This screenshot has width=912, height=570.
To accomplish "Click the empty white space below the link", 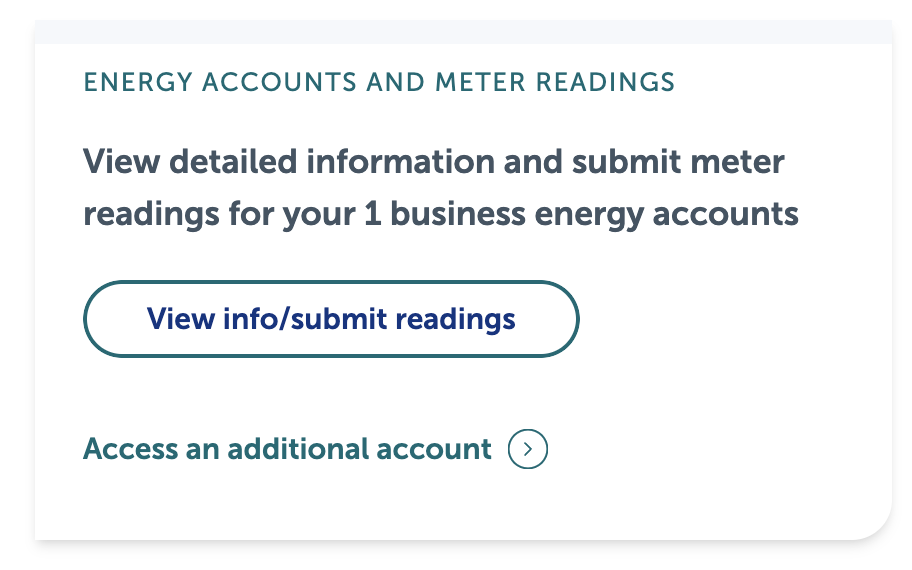I will click(x=460, y=505).
